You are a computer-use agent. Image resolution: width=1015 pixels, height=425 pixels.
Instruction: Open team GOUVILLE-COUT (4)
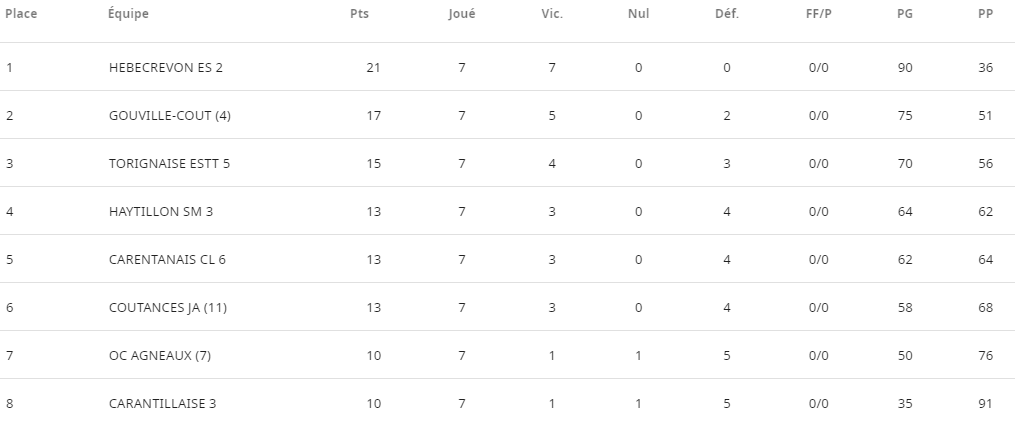pyautogui.click(x=170, y=115)
